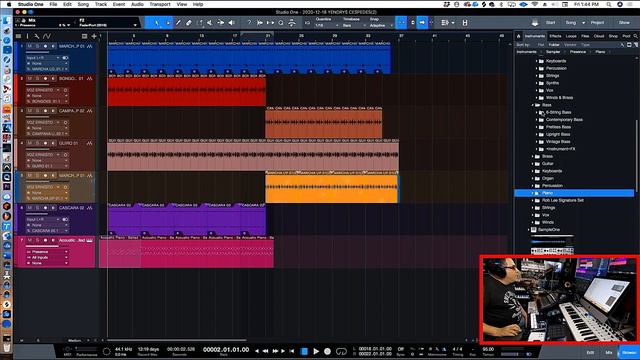Switch to the Loops browser tab

[571, 36]
